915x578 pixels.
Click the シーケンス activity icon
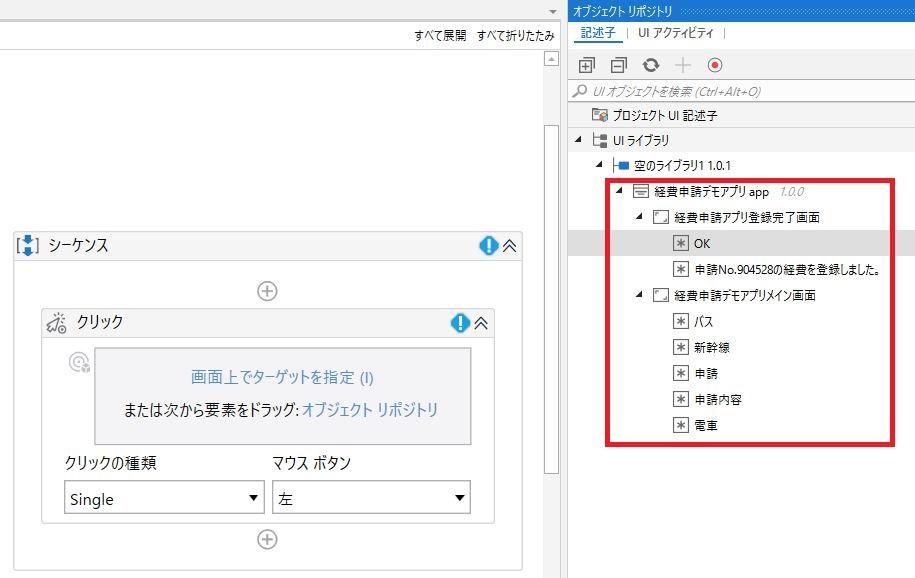[x=28, y=245]
